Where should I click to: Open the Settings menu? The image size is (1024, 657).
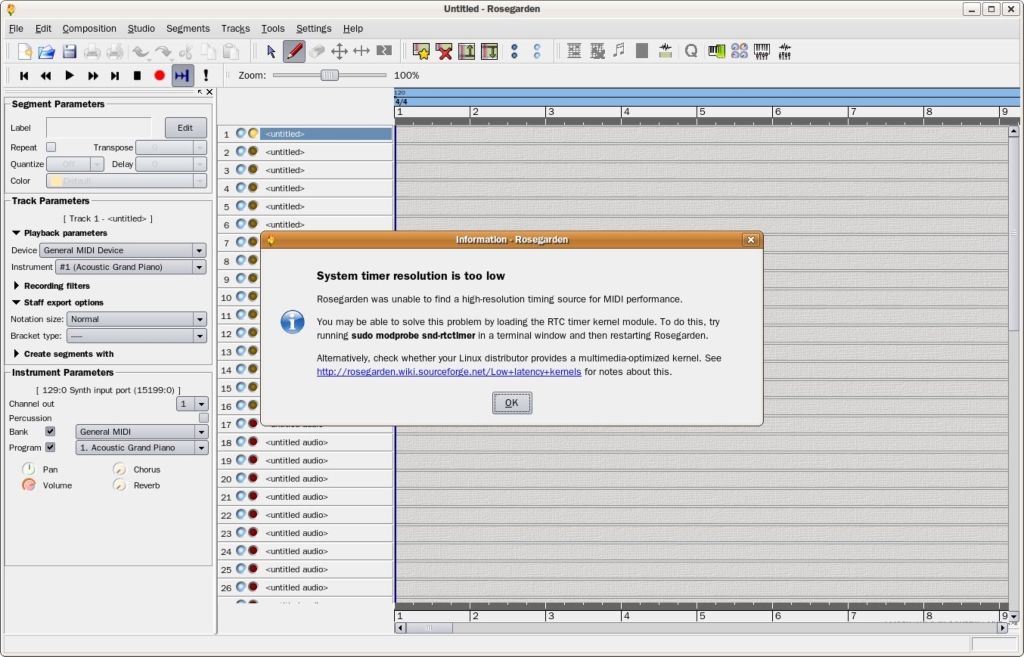pyautogui.click(x=313, y=29)
